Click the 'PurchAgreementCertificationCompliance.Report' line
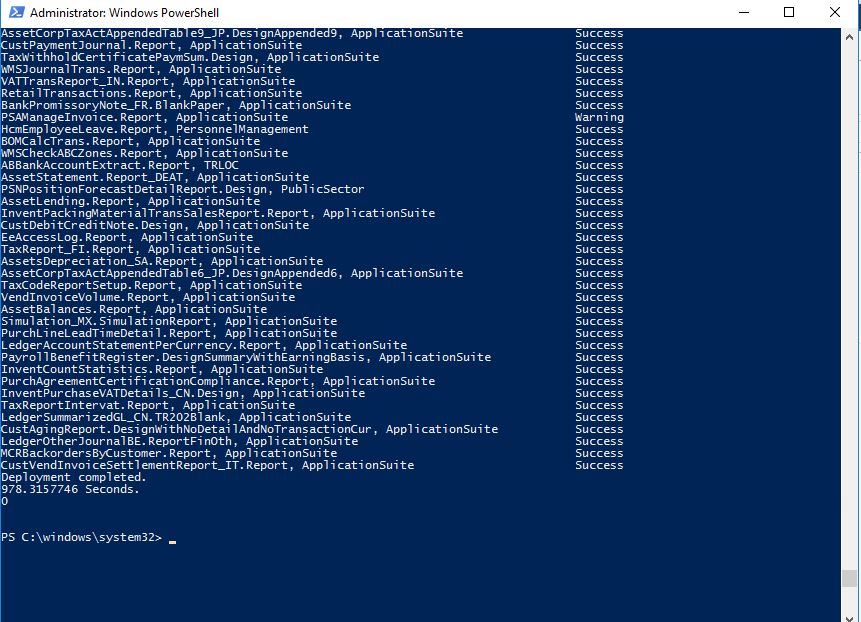This screenshot has height=622, width=861. [x=218, y=381]
